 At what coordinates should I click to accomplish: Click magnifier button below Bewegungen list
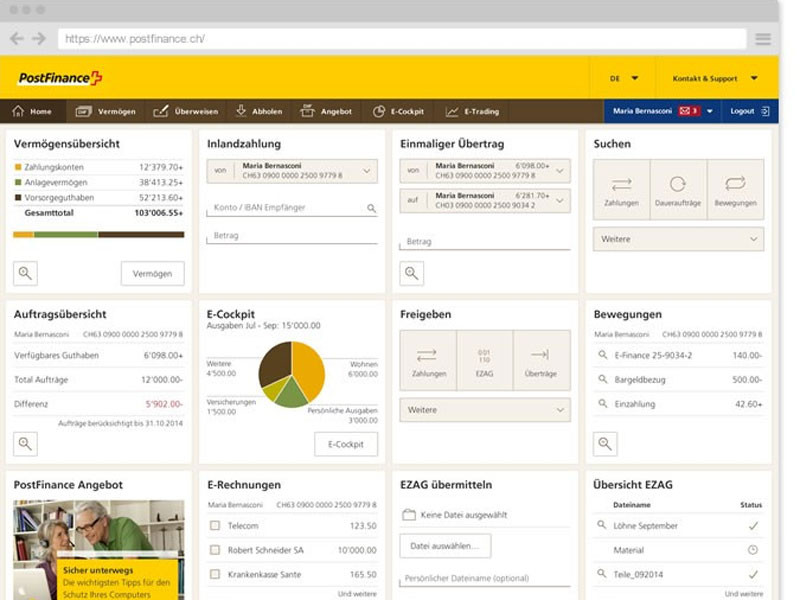(x=605, y=444)
